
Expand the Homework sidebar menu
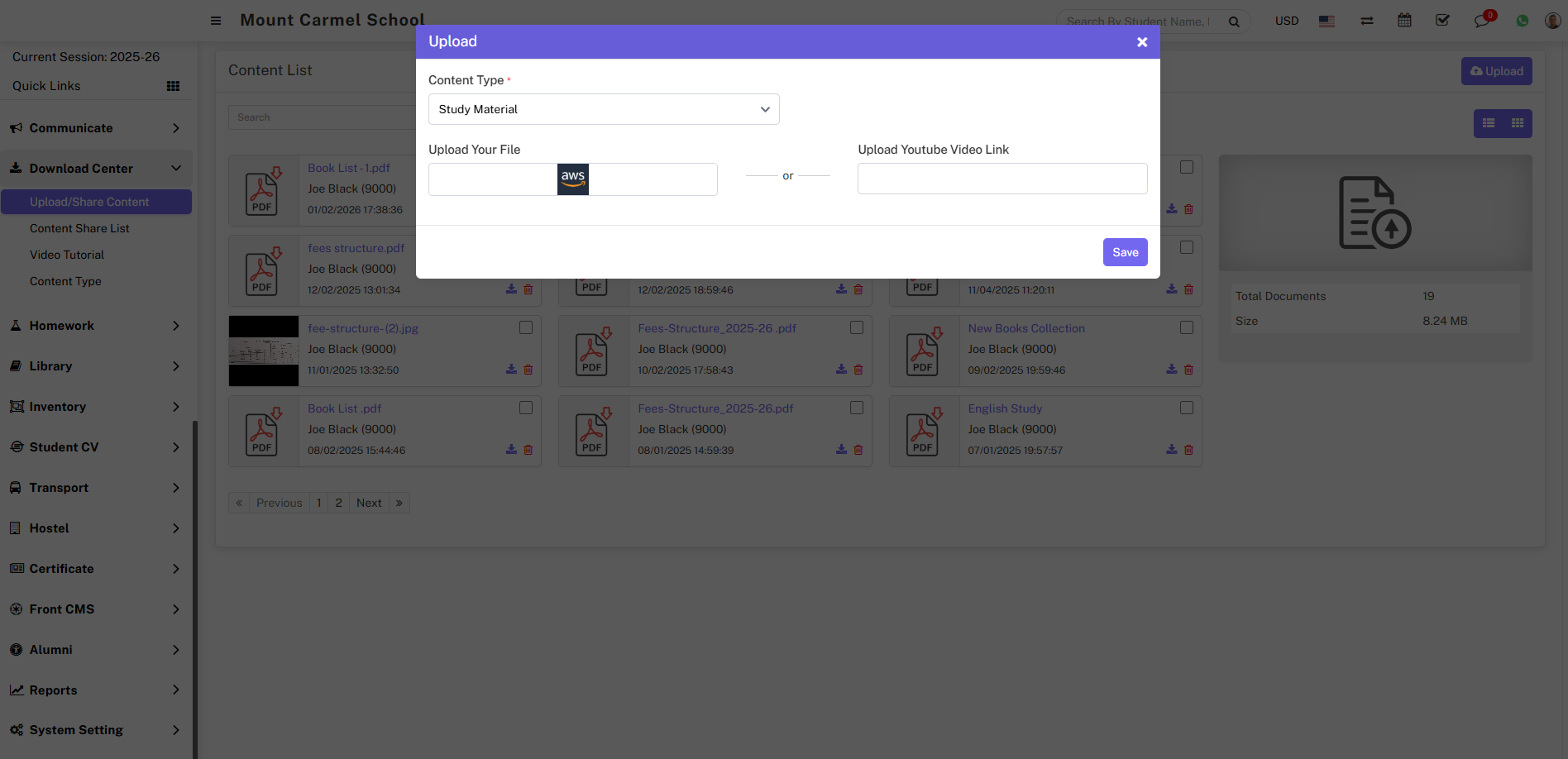tap(96, 326)
